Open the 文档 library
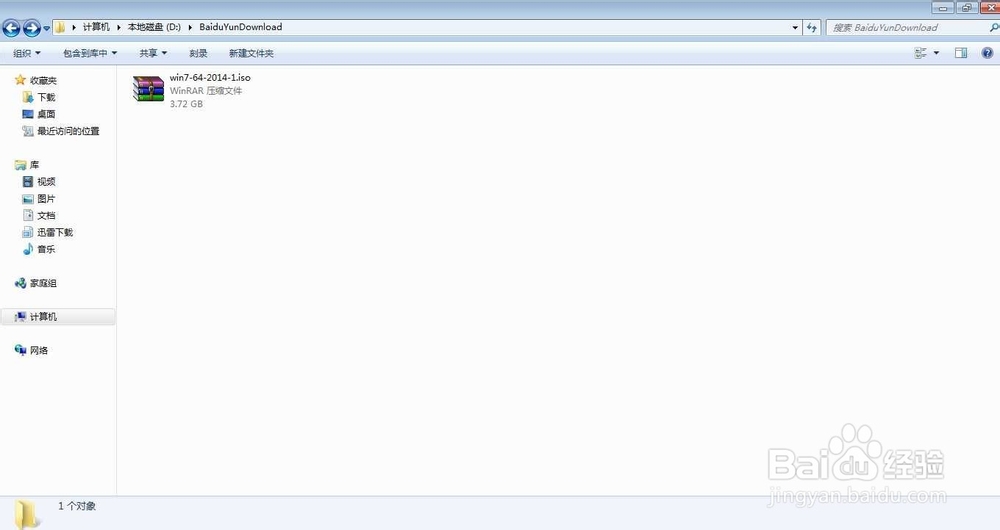Screen dimensions: 1000x530 [46, 216]
